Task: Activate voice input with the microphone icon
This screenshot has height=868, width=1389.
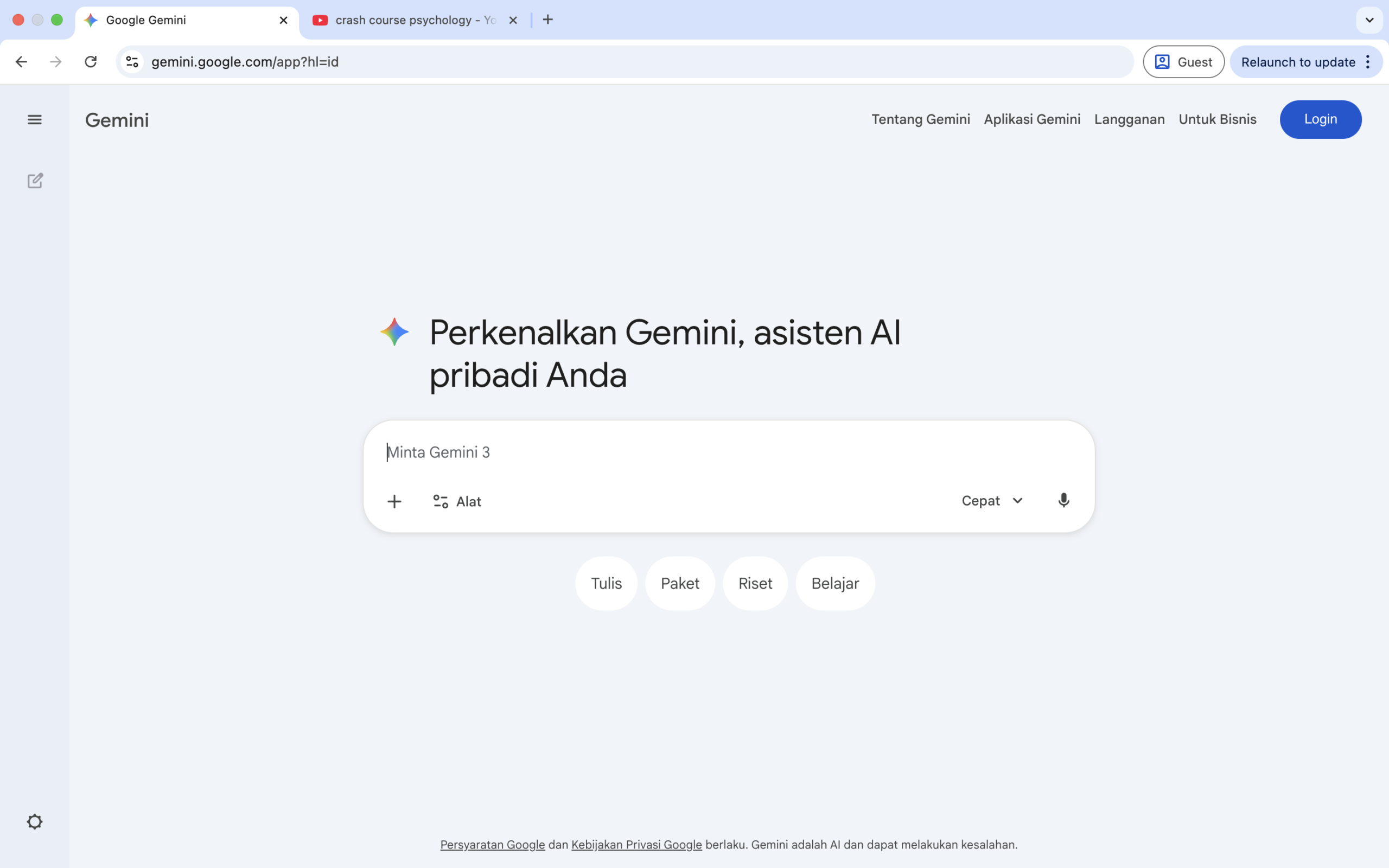Action: [1063, 500]
